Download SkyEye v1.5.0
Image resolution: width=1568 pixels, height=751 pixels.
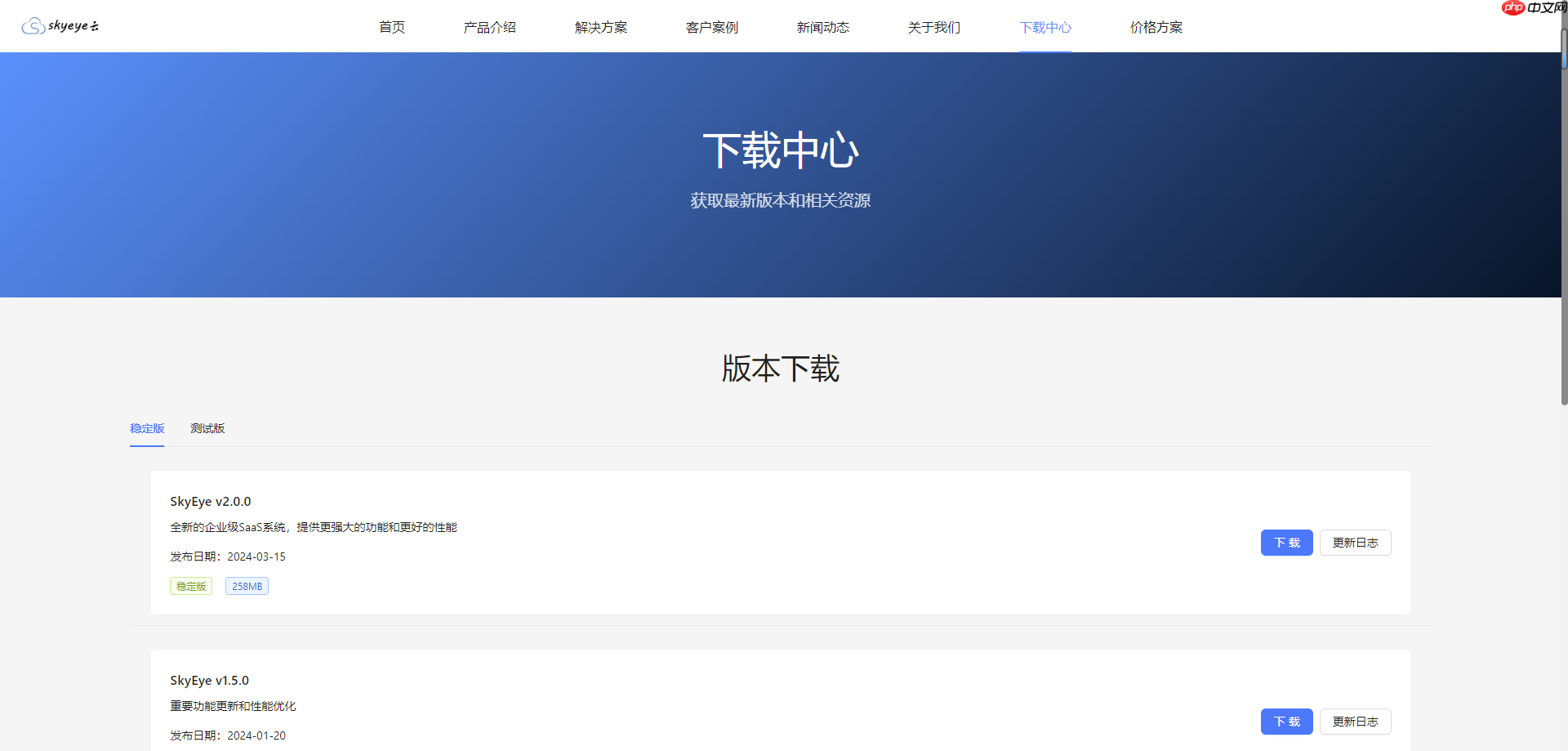[1286, 721]
